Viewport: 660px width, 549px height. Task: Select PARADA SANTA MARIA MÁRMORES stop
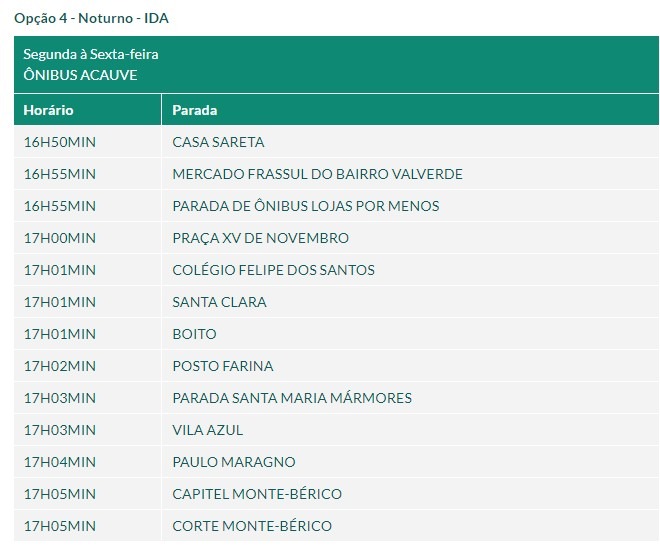coord(292,398)
